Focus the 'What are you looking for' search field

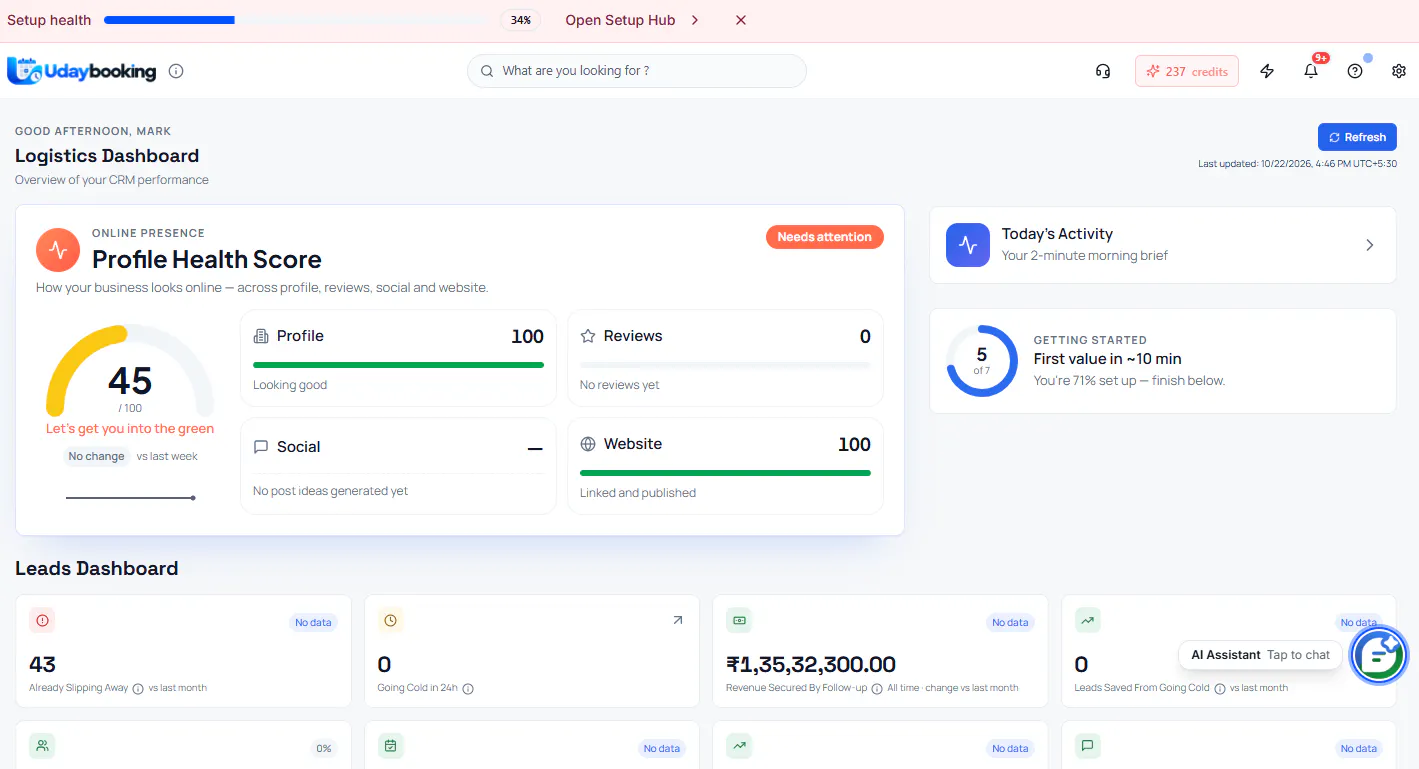(x=637, y=71)
